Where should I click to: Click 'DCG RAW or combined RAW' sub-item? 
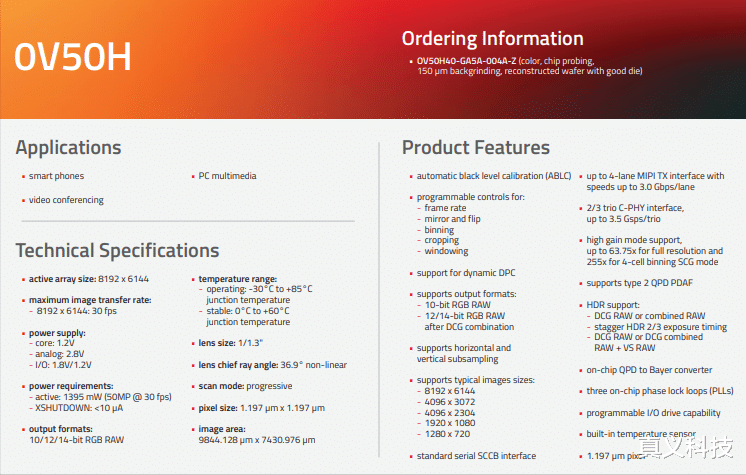tap(649, 316)
